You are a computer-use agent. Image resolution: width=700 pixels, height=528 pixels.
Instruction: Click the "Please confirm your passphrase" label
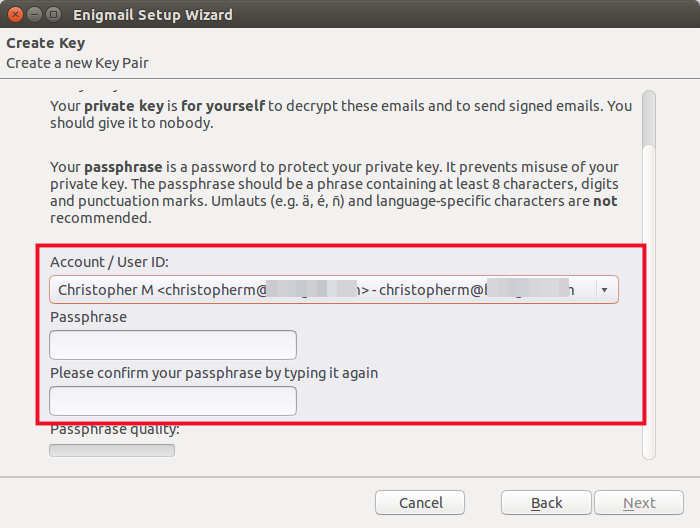click(214, 373)
